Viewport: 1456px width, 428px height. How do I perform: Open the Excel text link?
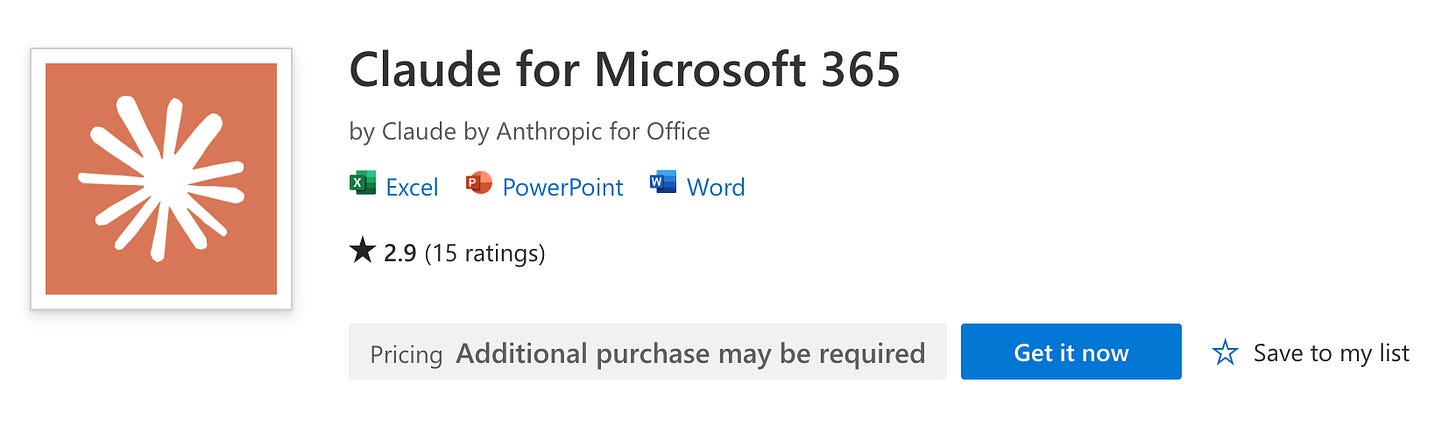(x=412, y=187)
